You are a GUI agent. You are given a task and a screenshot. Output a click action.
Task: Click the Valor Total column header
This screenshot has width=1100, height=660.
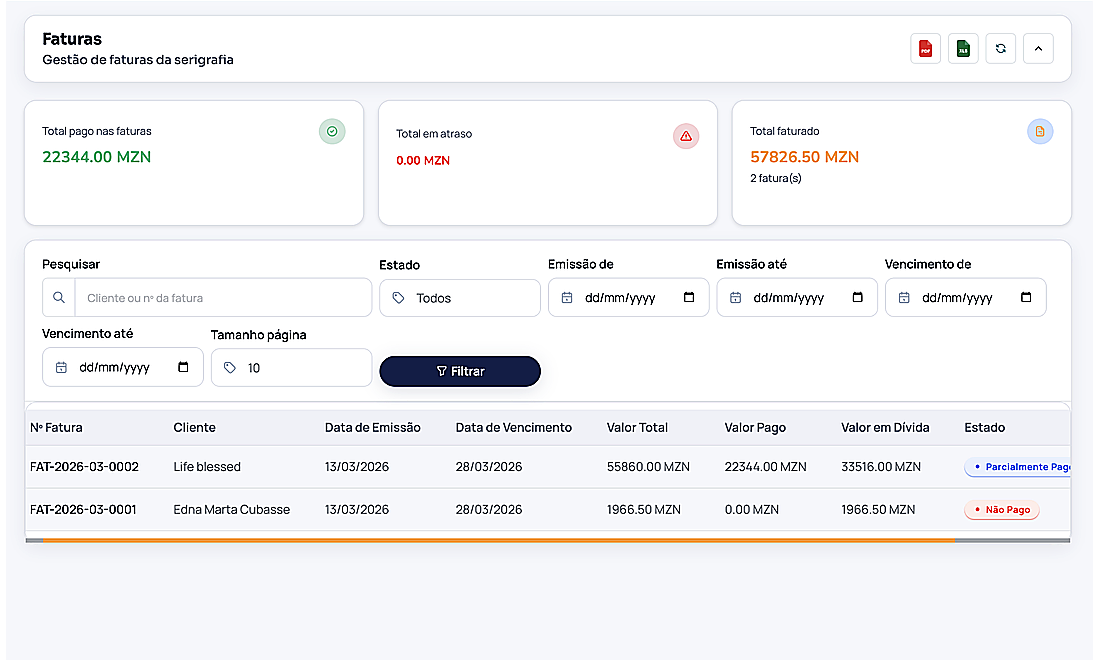pos(637,428)
